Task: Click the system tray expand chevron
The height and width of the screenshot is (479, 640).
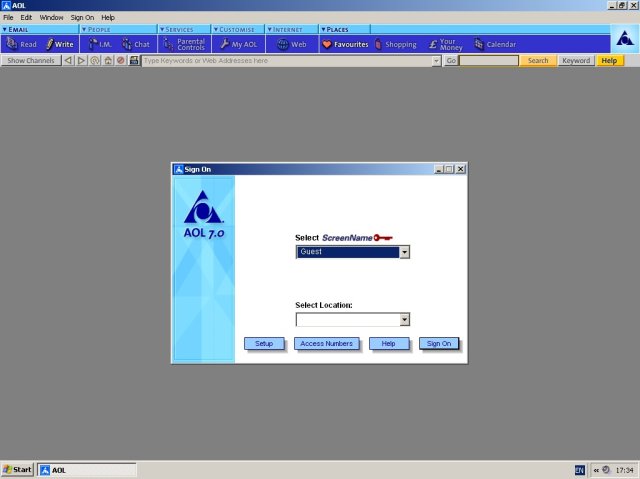Action: click(x=596, y=470)
